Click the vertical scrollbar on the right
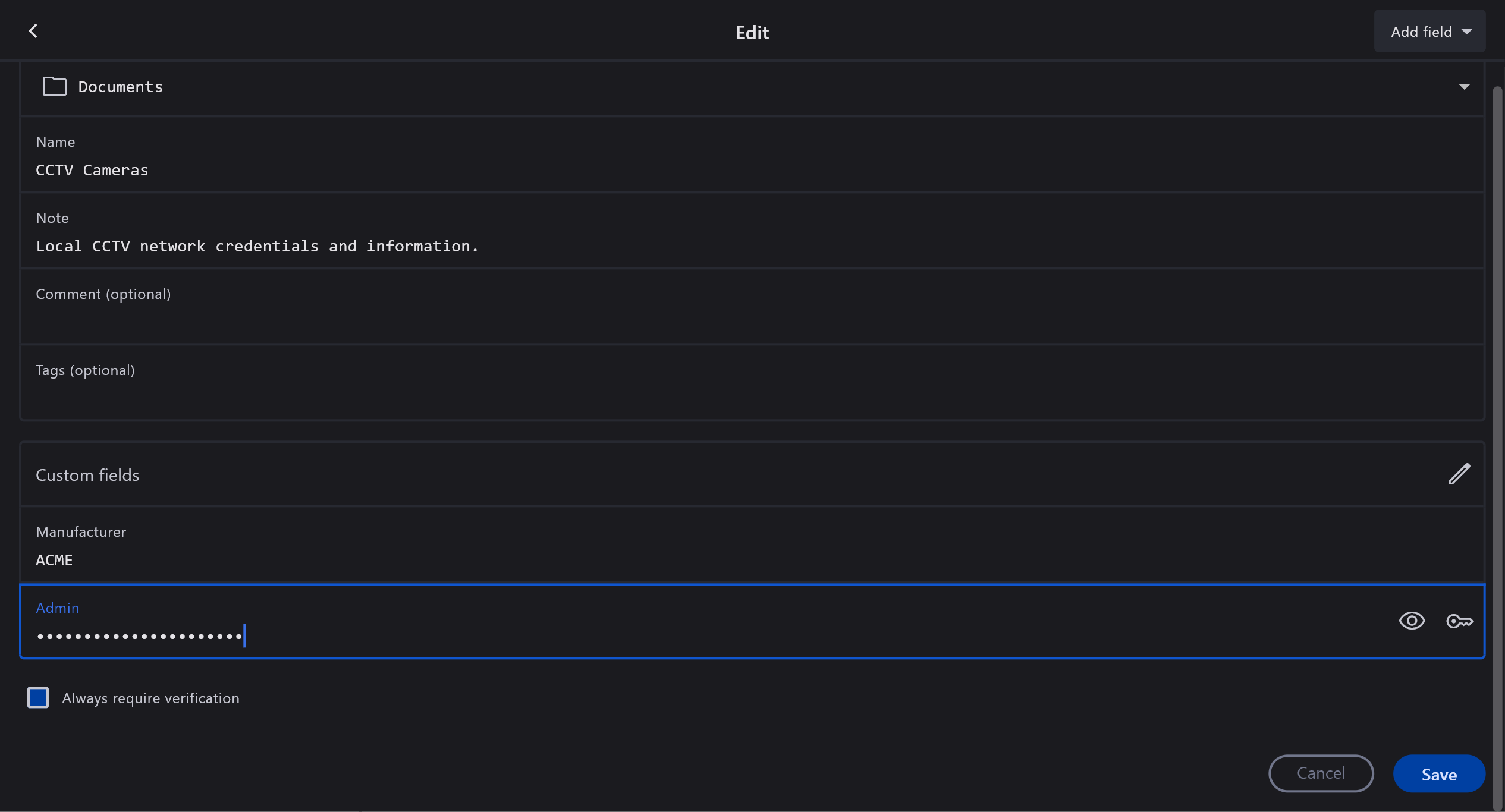1505x812 pixels. pos(1497,416)
